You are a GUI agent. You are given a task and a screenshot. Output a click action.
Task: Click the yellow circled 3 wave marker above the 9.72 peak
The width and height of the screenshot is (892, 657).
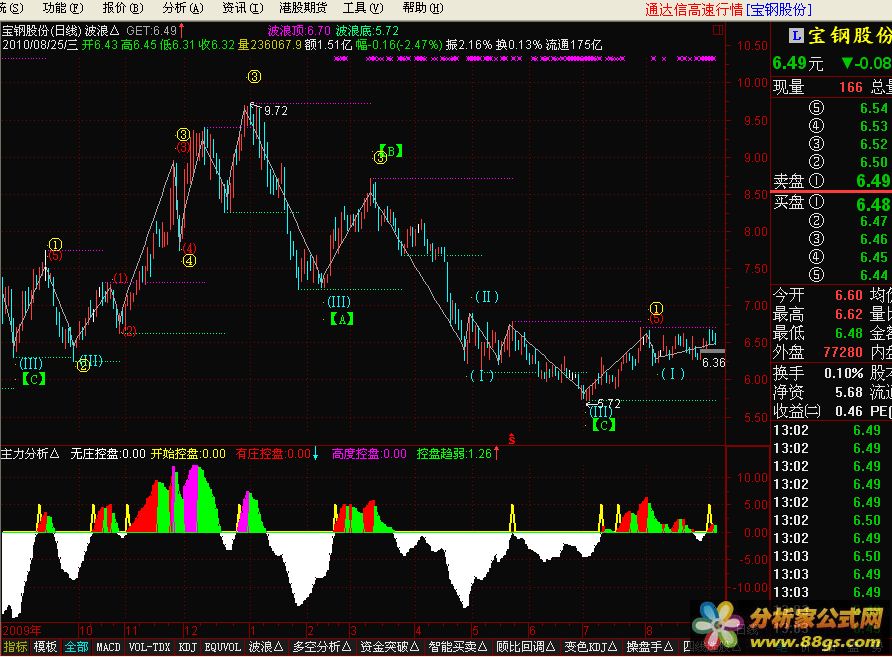pos(254,77)
